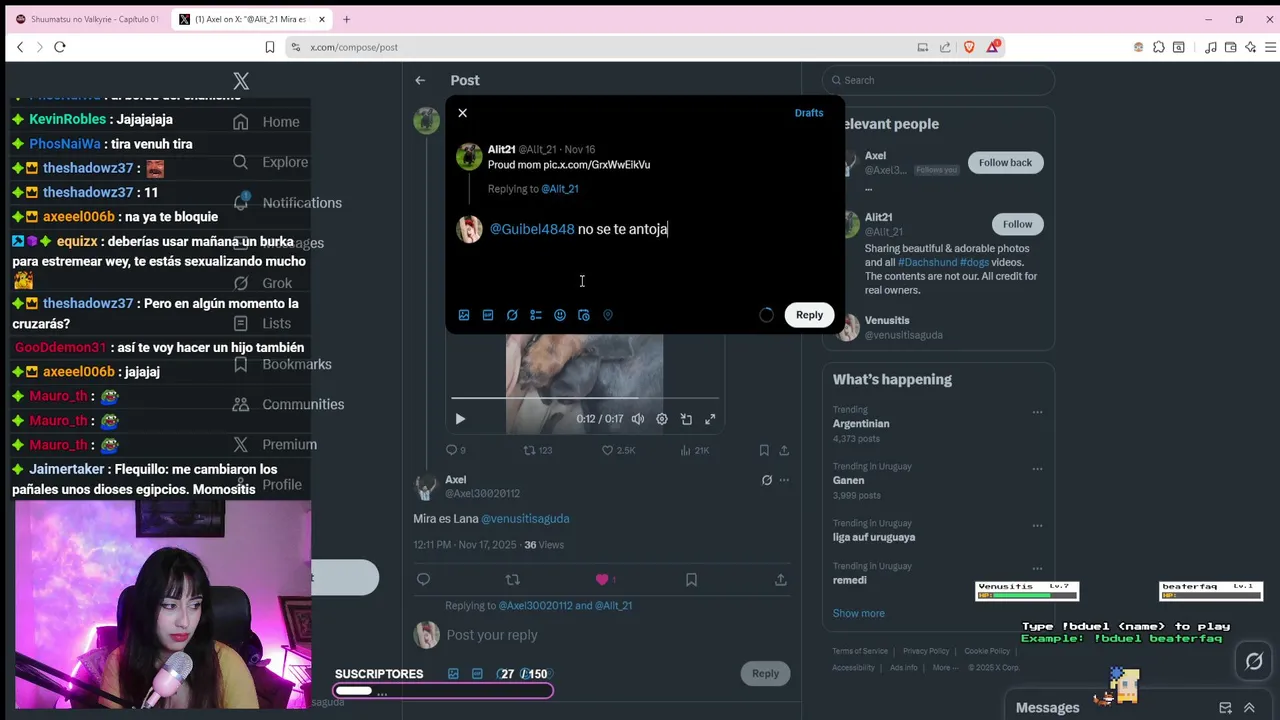Screen dimensions: 1280x720
Task: Open a new browser tab
Action: click(346, 19)
